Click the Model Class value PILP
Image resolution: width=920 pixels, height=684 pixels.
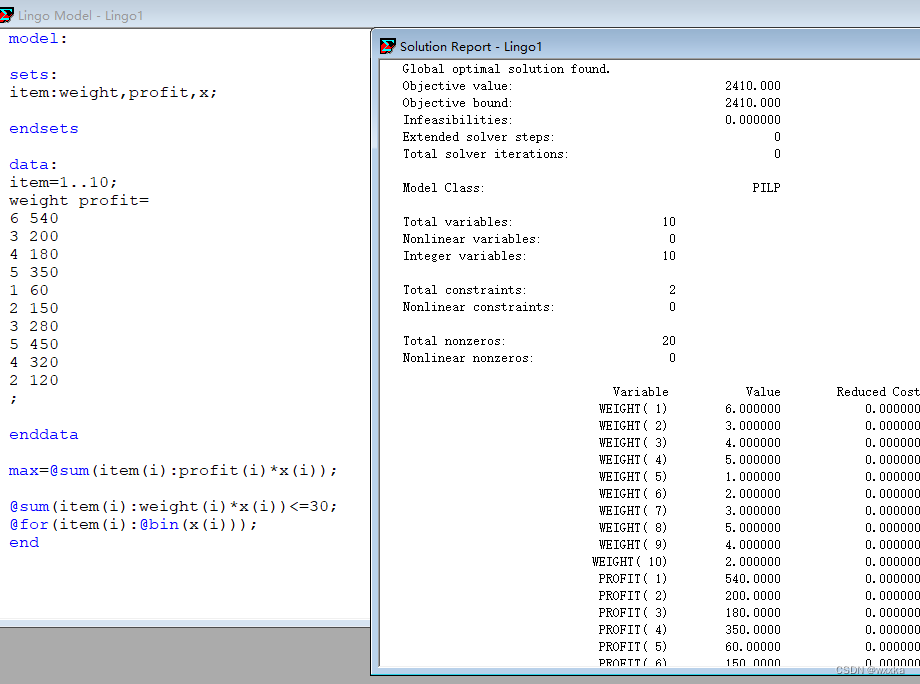point(766,188)
